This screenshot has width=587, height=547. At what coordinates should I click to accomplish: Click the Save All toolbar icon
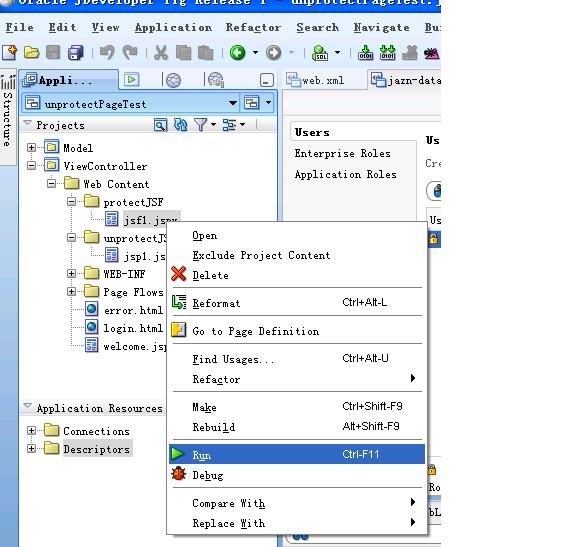[x=76, y=52]
